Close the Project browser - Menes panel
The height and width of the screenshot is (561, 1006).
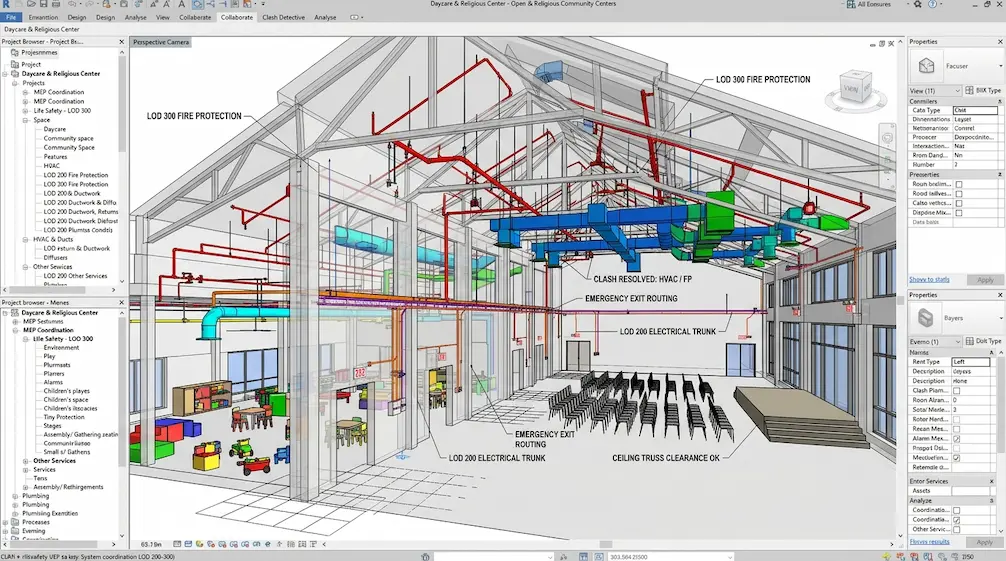[x=121, y=302]
